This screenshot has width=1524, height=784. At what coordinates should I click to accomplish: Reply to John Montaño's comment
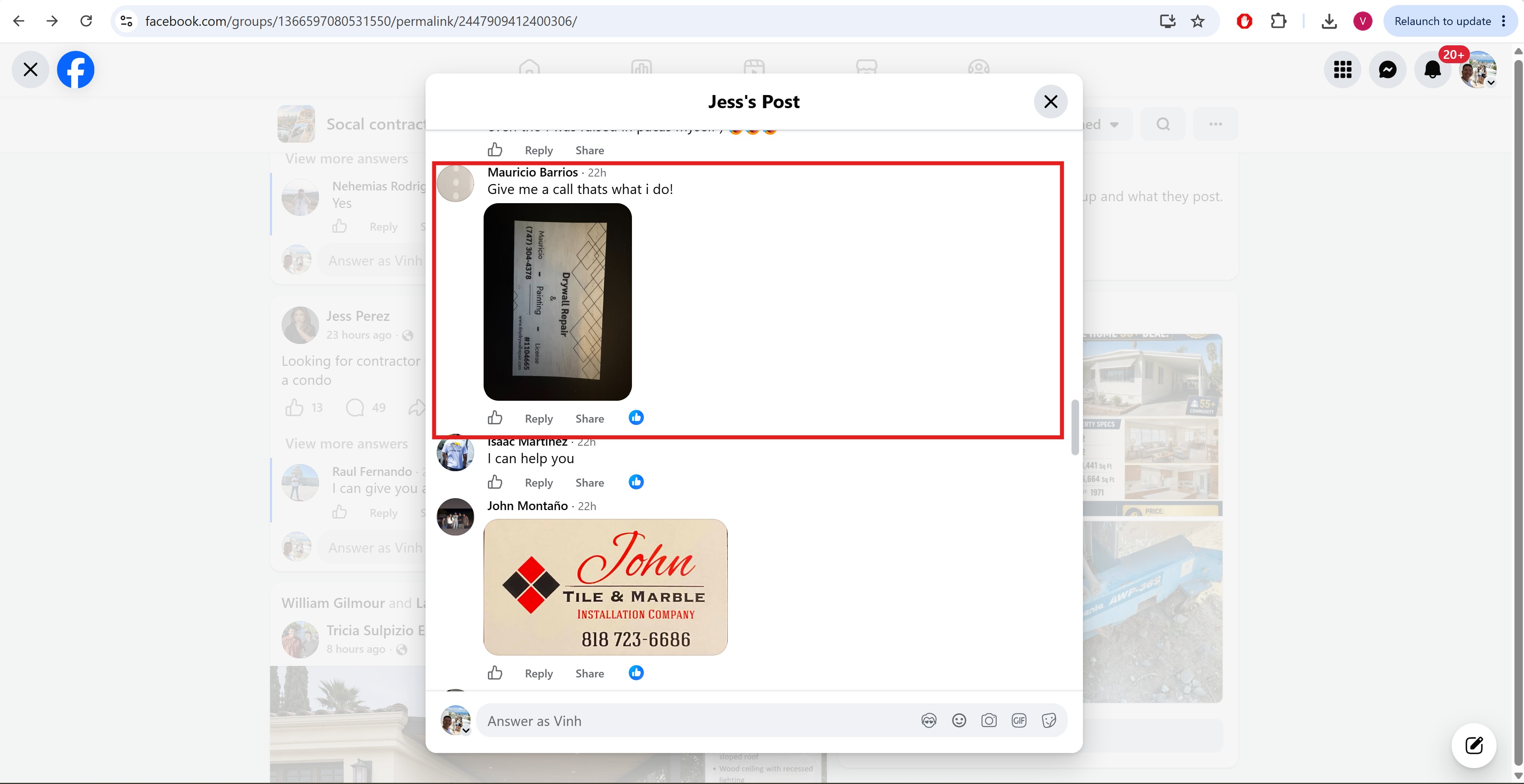pyautogui.click(x=539, y=673)
